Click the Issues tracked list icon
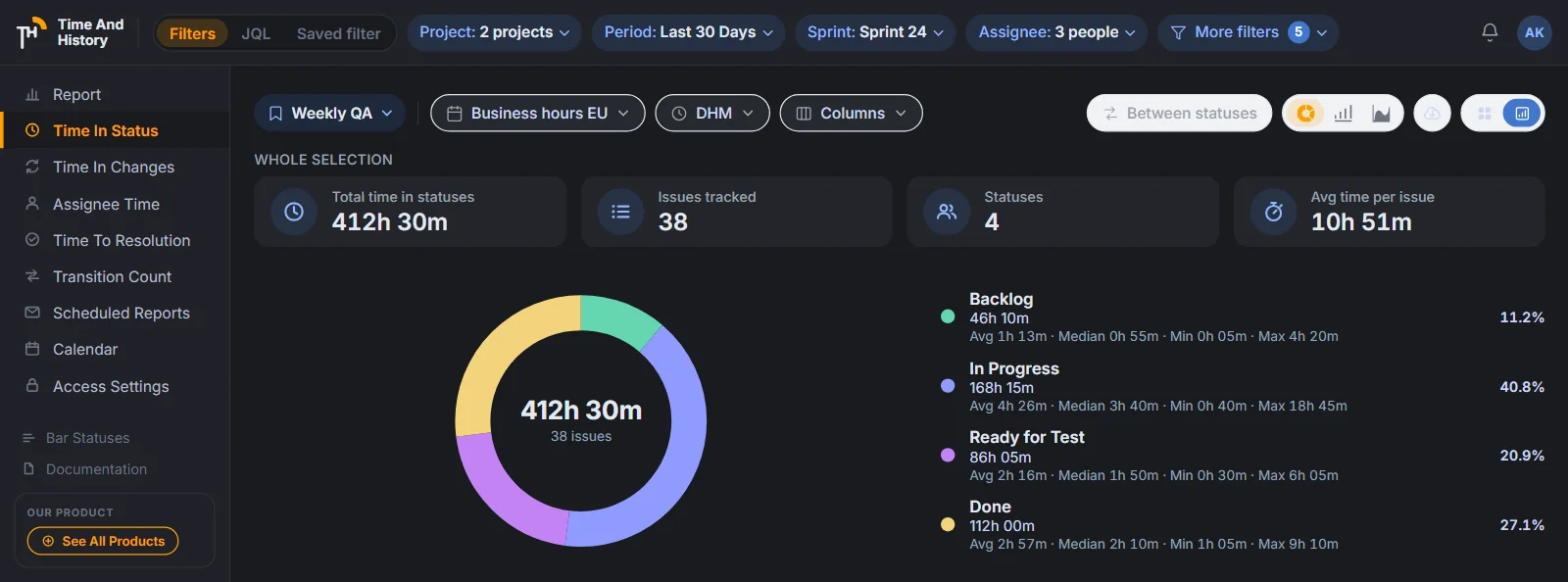The width and height of the screenshot is (1568, 582). 620,212
